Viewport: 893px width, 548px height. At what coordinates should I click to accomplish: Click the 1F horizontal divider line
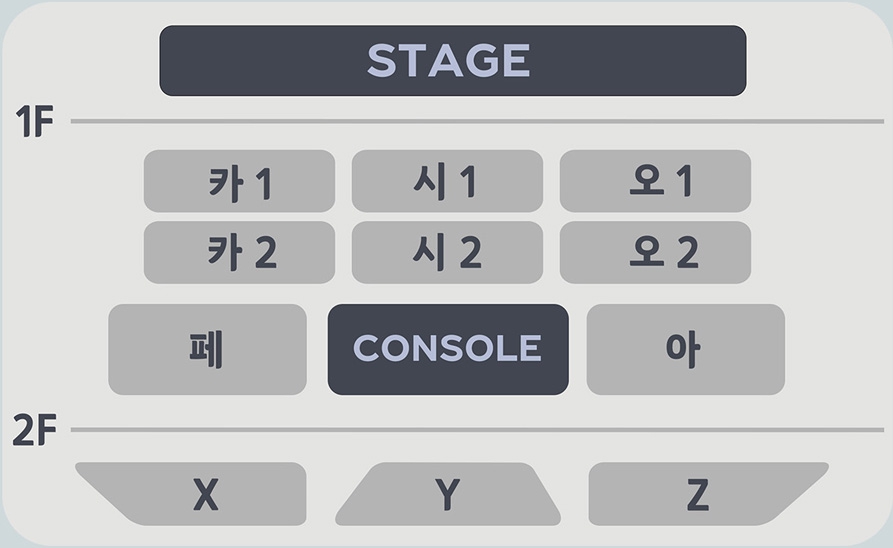(477, 121)
